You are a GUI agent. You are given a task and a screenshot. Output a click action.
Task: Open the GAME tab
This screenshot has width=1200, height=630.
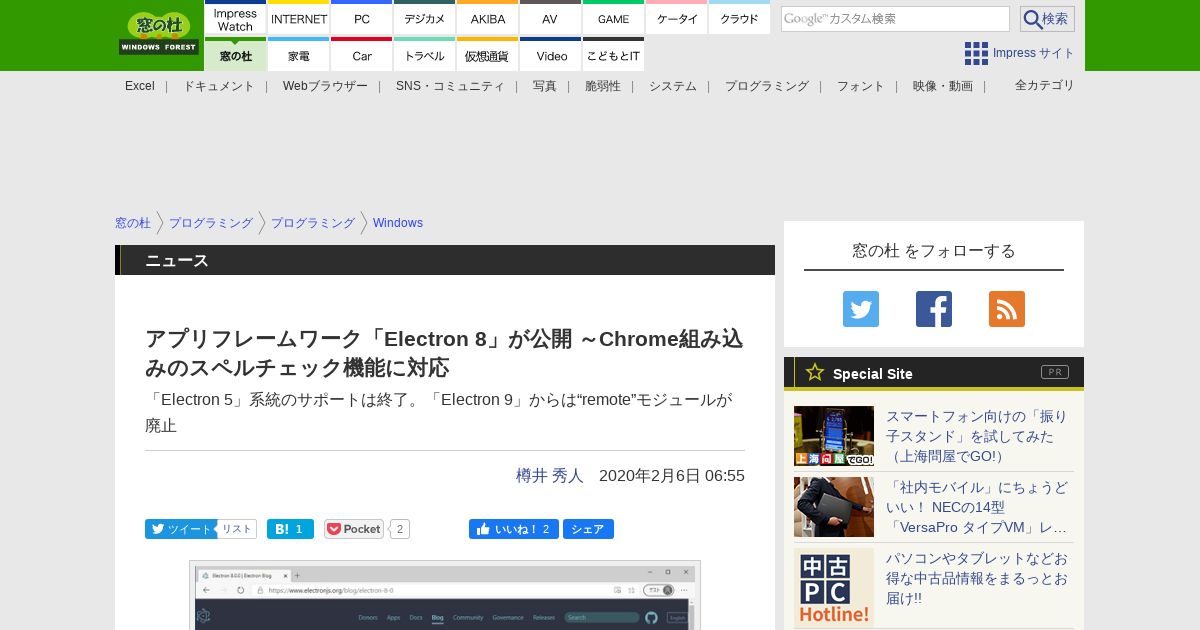point(613,19)
